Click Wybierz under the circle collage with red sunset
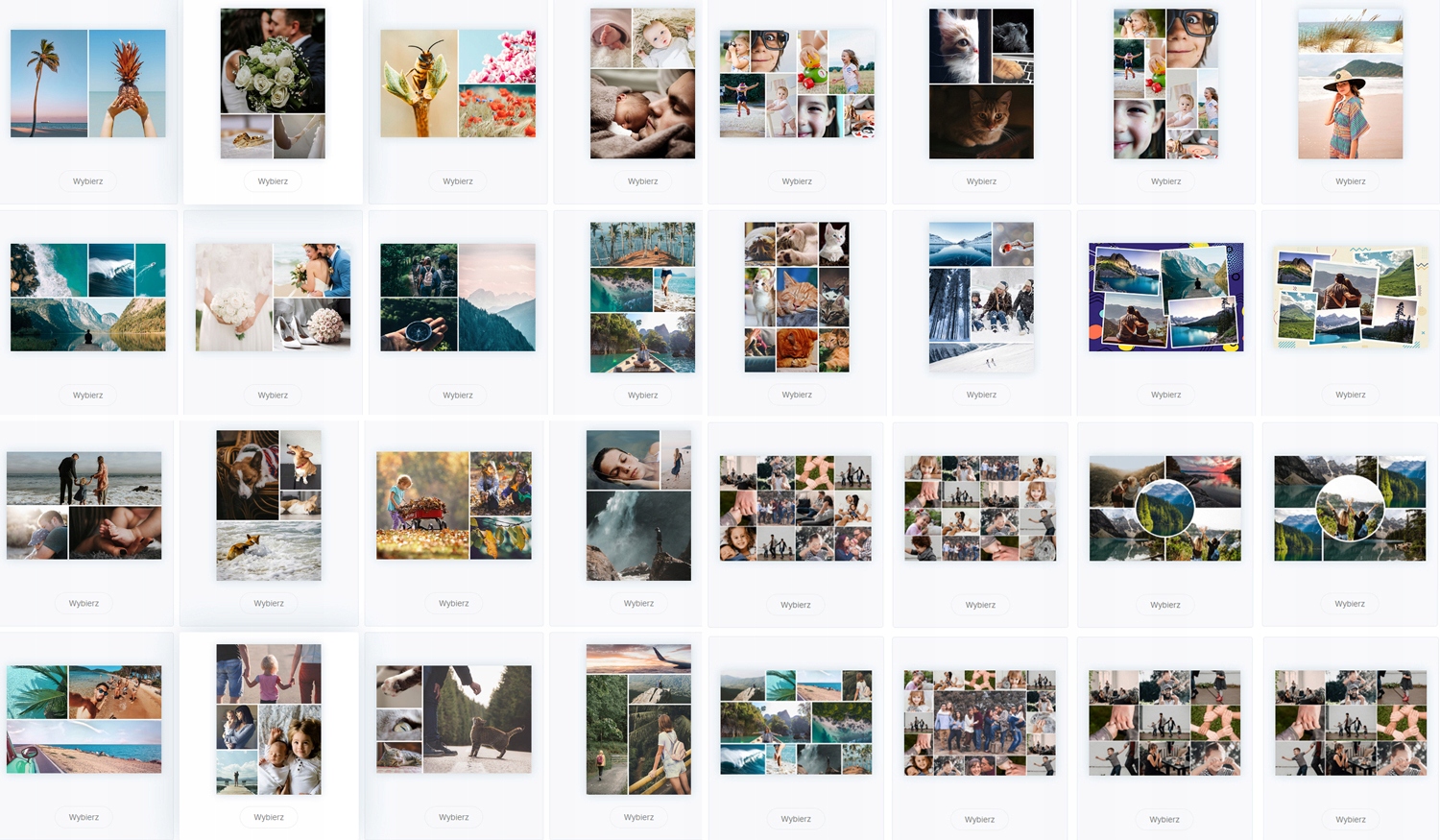The height and width of the screenshot is (840, 1440). [1165, 605]
